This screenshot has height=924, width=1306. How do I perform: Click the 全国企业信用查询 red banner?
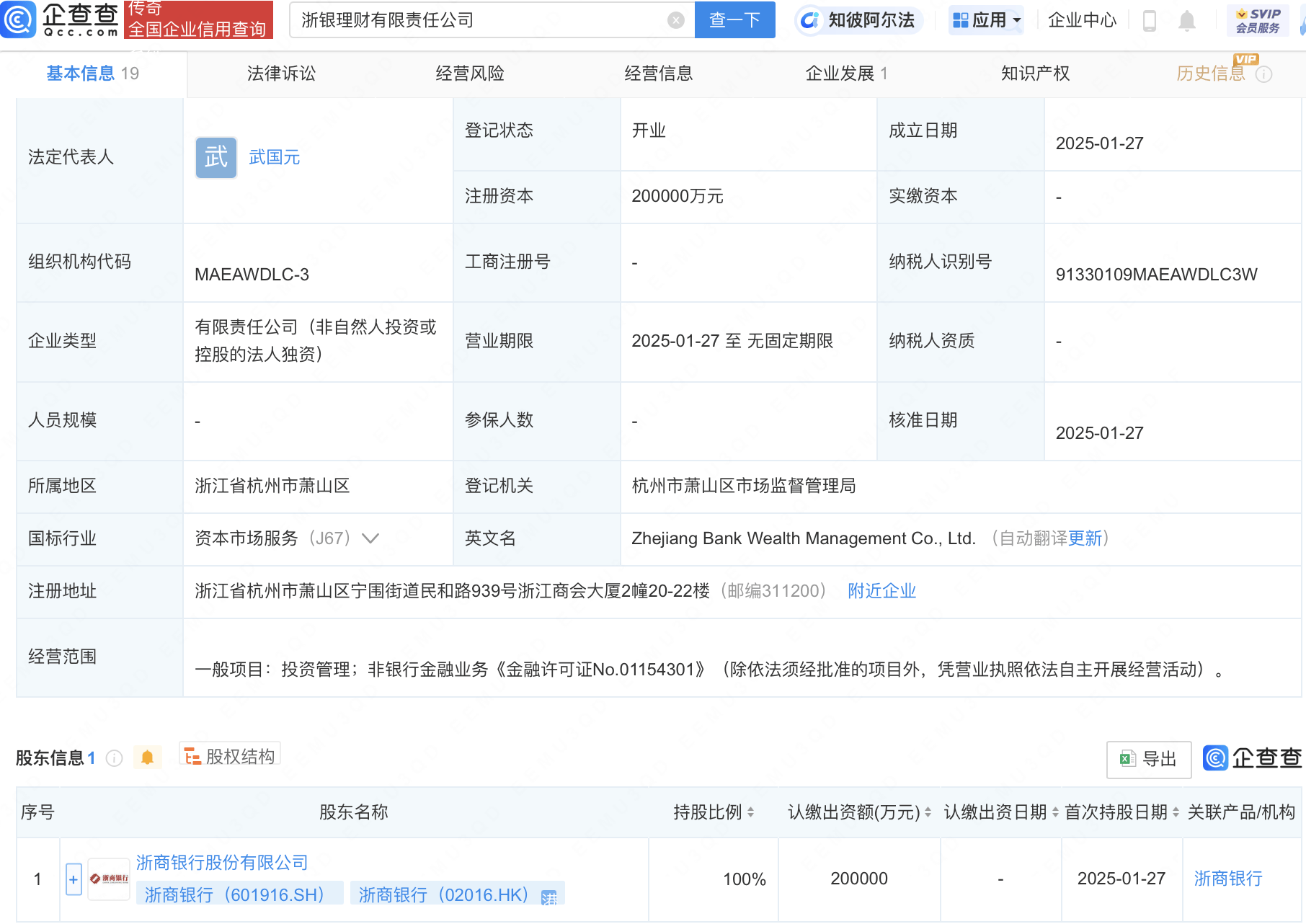coord(198,19)
